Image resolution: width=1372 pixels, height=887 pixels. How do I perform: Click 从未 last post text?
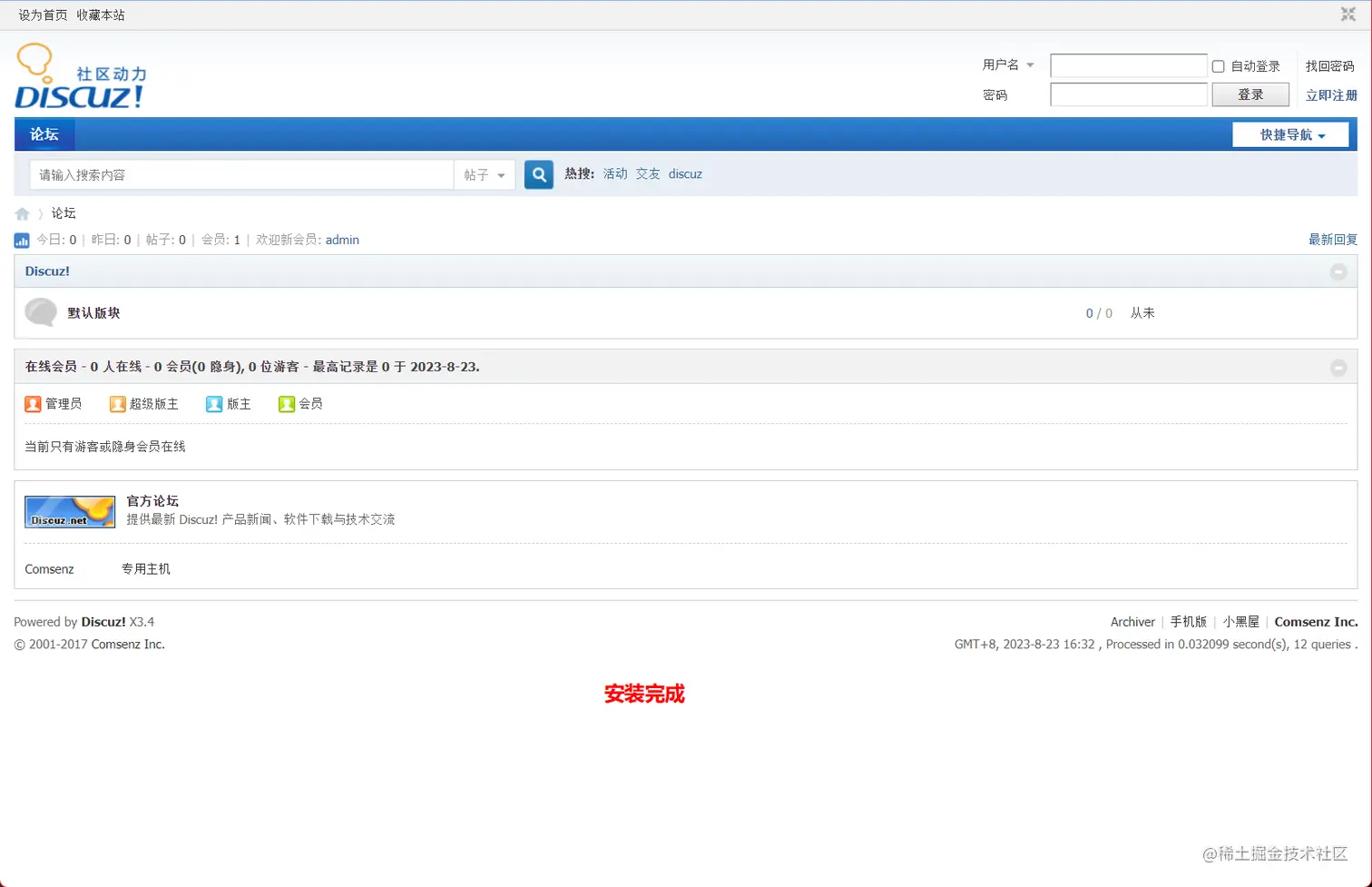(x=1142, y=313)
